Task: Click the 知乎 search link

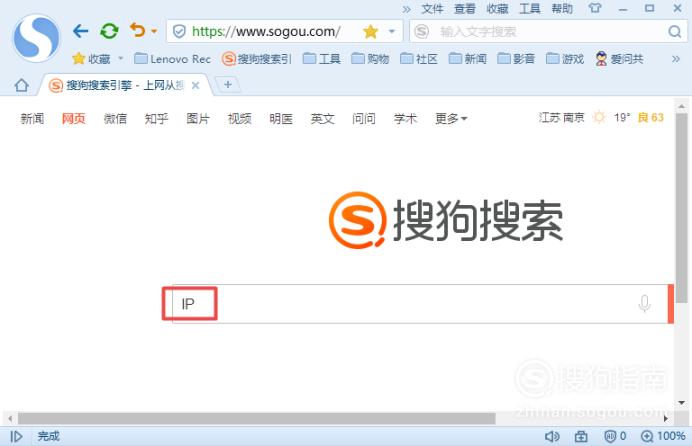Action: [x=156, y=119]
